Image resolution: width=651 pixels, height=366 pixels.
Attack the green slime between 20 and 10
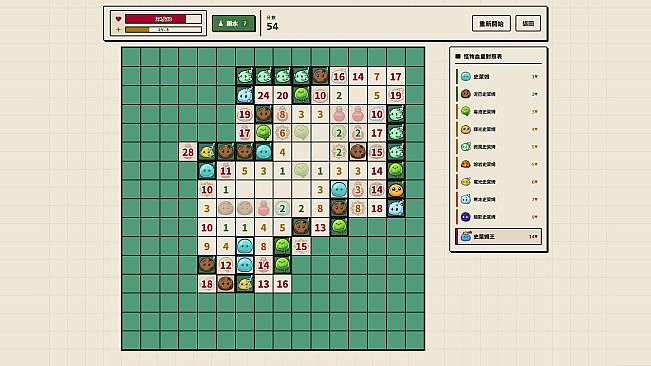tap(301, 95)
